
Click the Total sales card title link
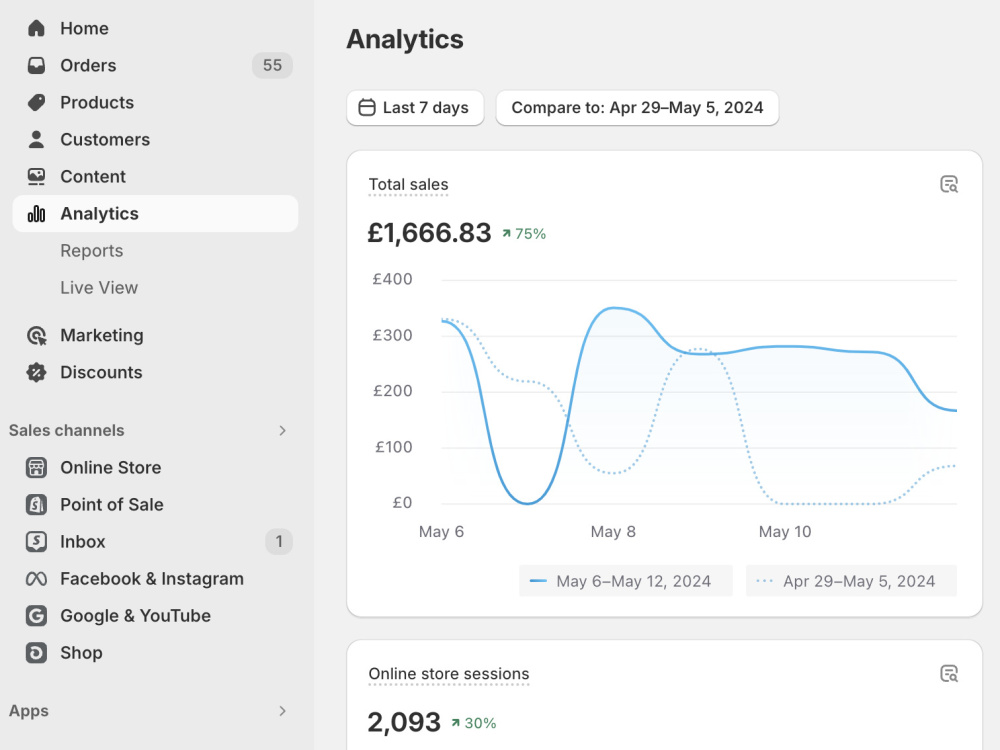[x=408, y=184]
